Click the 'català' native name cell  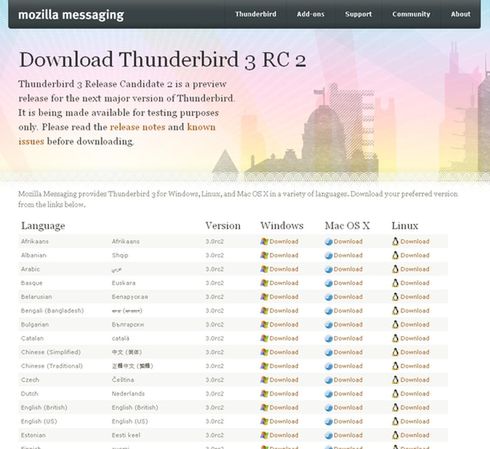tap(120, 338)
